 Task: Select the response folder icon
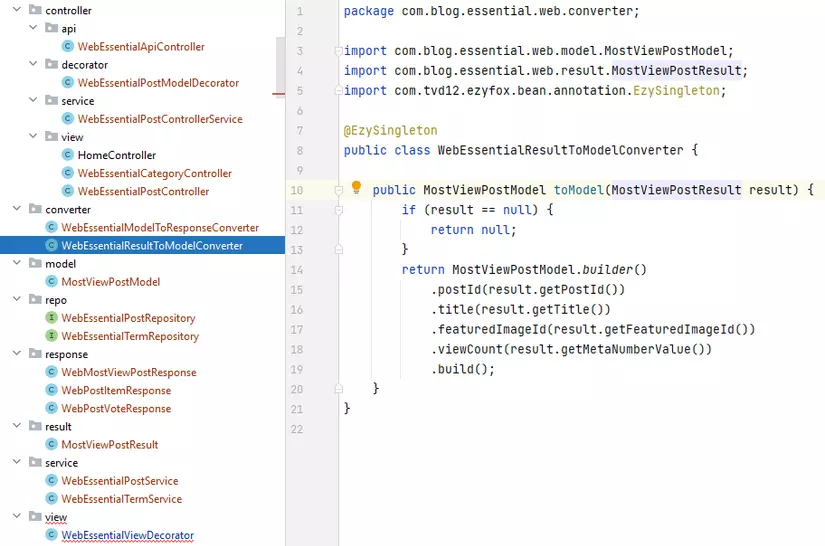(x=35, y=353)
